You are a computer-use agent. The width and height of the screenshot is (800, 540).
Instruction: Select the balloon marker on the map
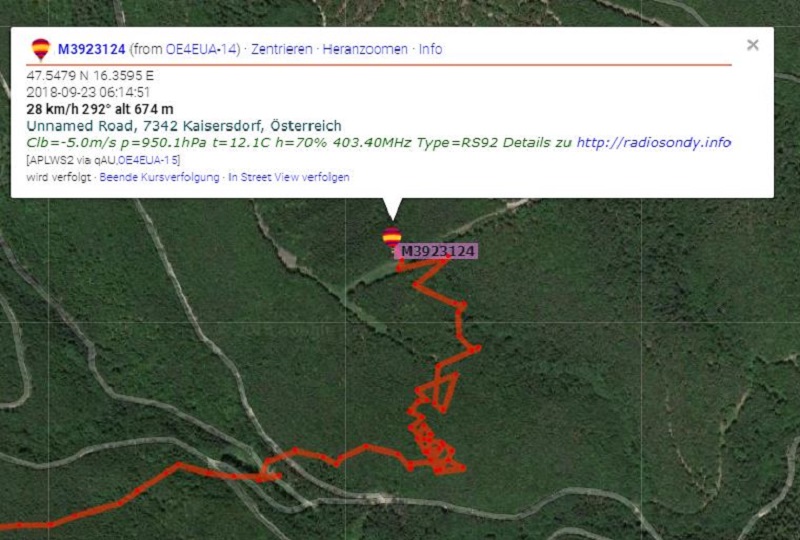pos(392,237)
